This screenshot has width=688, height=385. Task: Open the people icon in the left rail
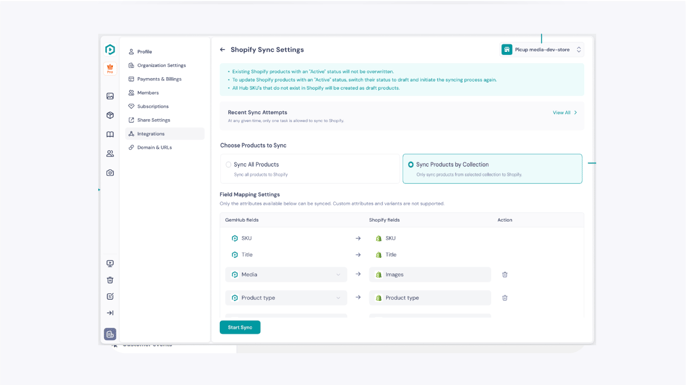coord(110,154)
